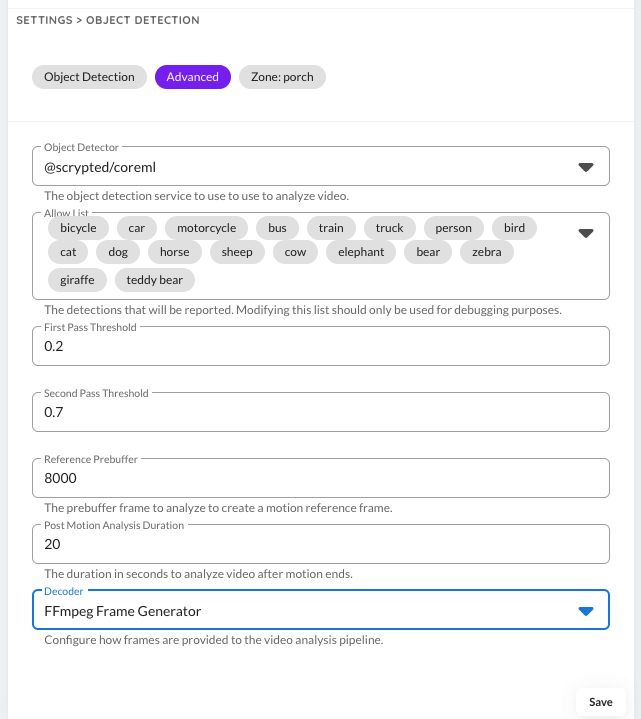Image resolution: width=641 pixels, height=719 pixels.
Task: Open the Decoder dropdown arrow
Action: point(586,611)
